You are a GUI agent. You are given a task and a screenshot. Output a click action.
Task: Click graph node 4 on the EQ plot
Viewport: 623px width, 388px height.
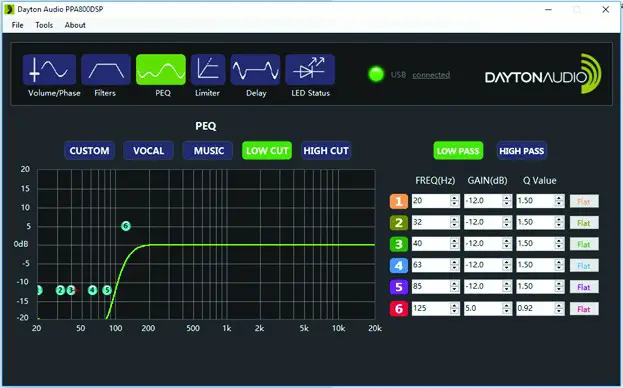point(92,290)
